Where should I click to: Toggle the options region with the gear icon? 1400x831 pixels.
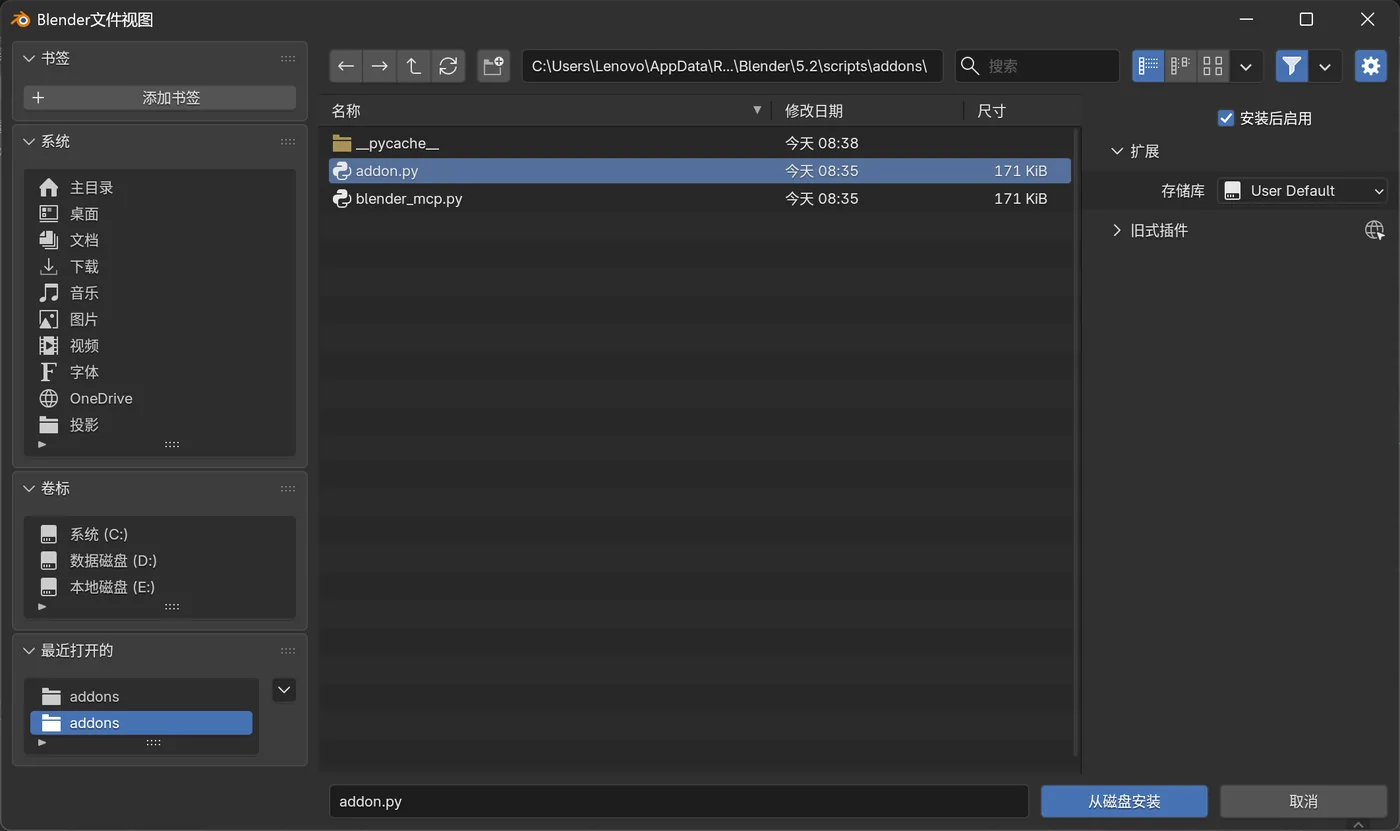[x=1371, y=66]
